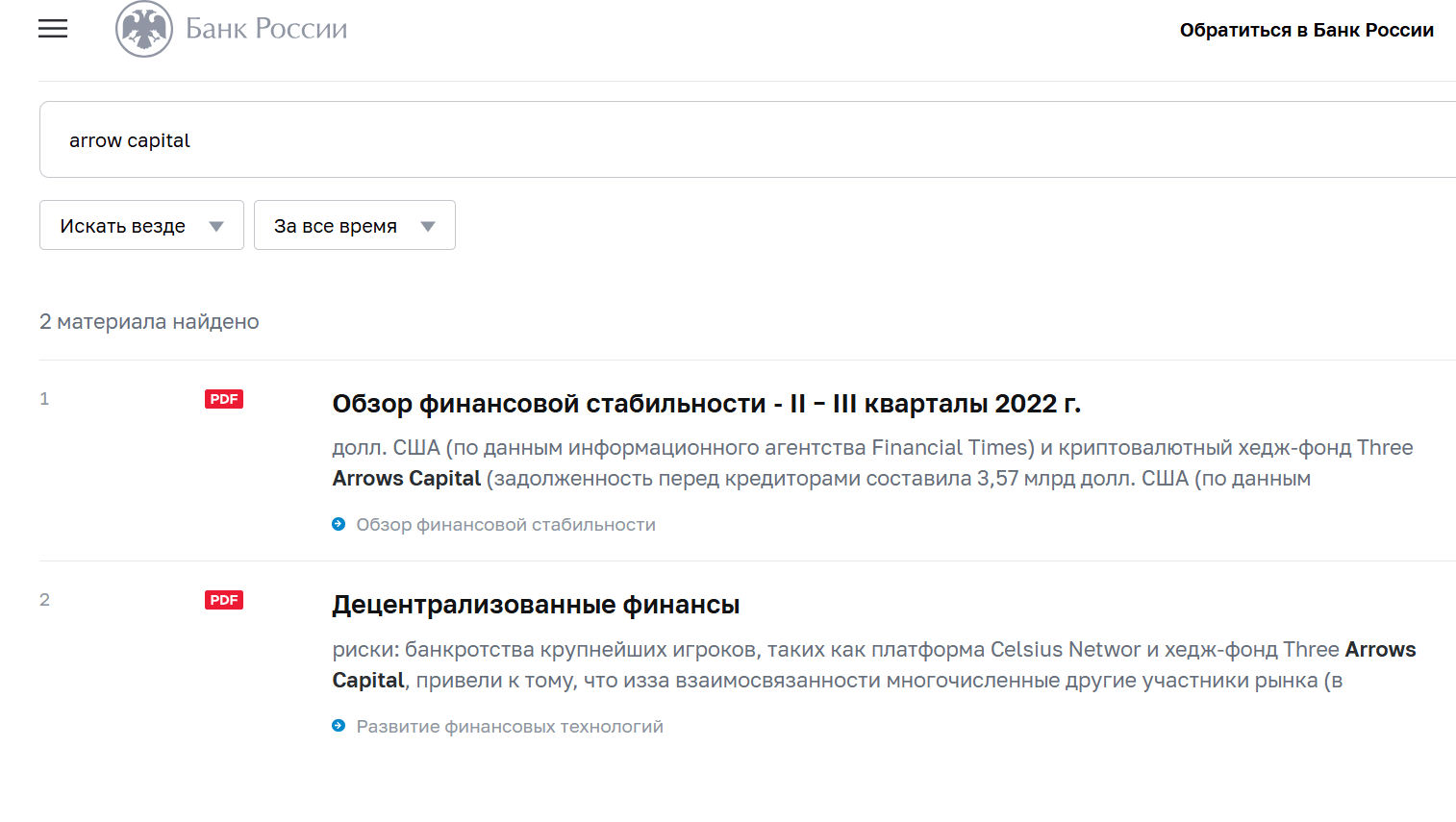The image size is (1456, 822).
Task: Open the report Обзор финансовой стабильности II-III кварталы 2022
Action: tap(706, 403)
